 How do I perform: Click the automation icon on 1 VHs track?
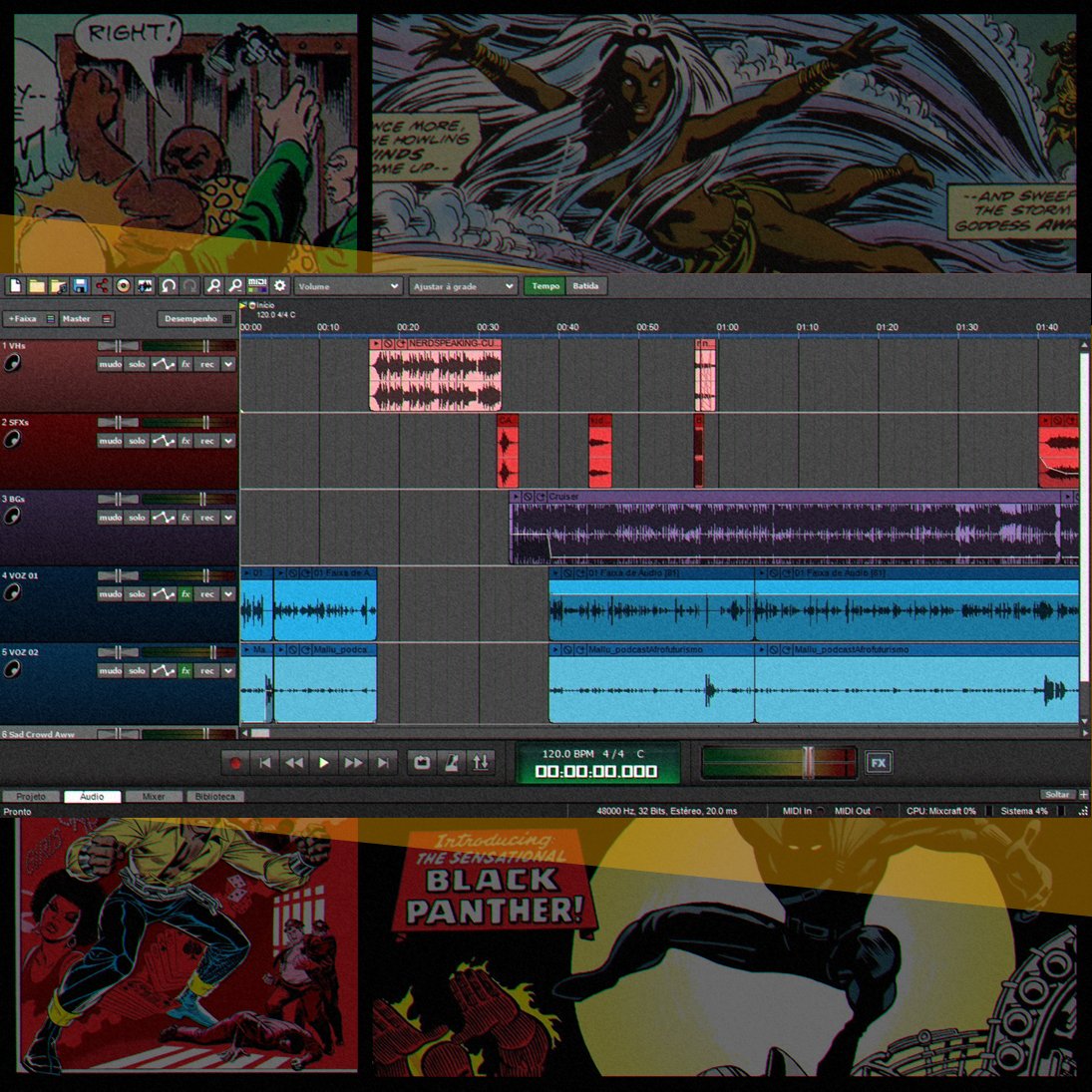point(164,364)
